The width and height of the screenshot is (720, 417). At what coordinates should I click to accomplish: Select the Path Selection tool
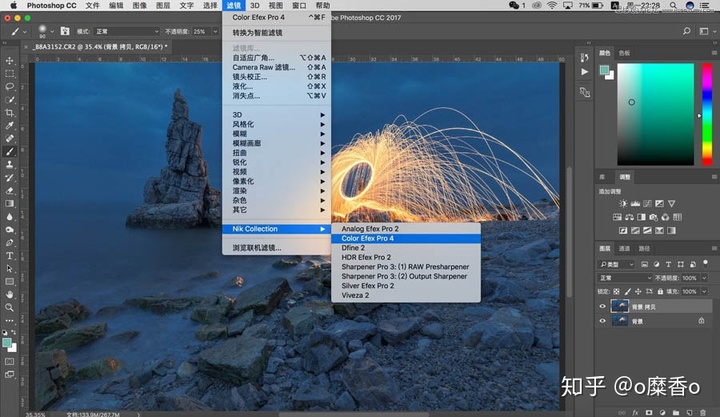(x=9, y=269)
